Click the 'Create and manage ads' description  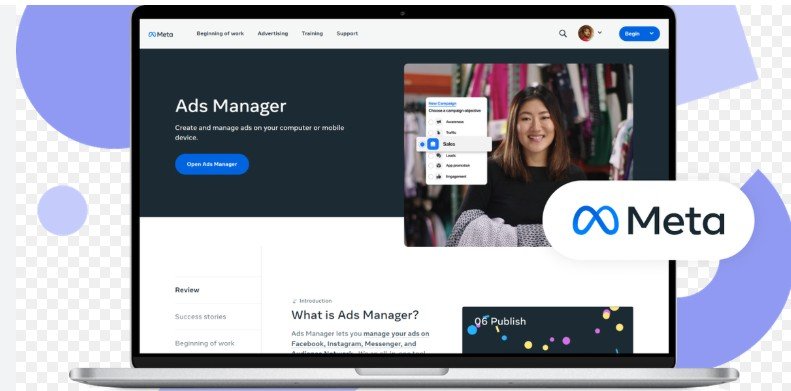259,133
